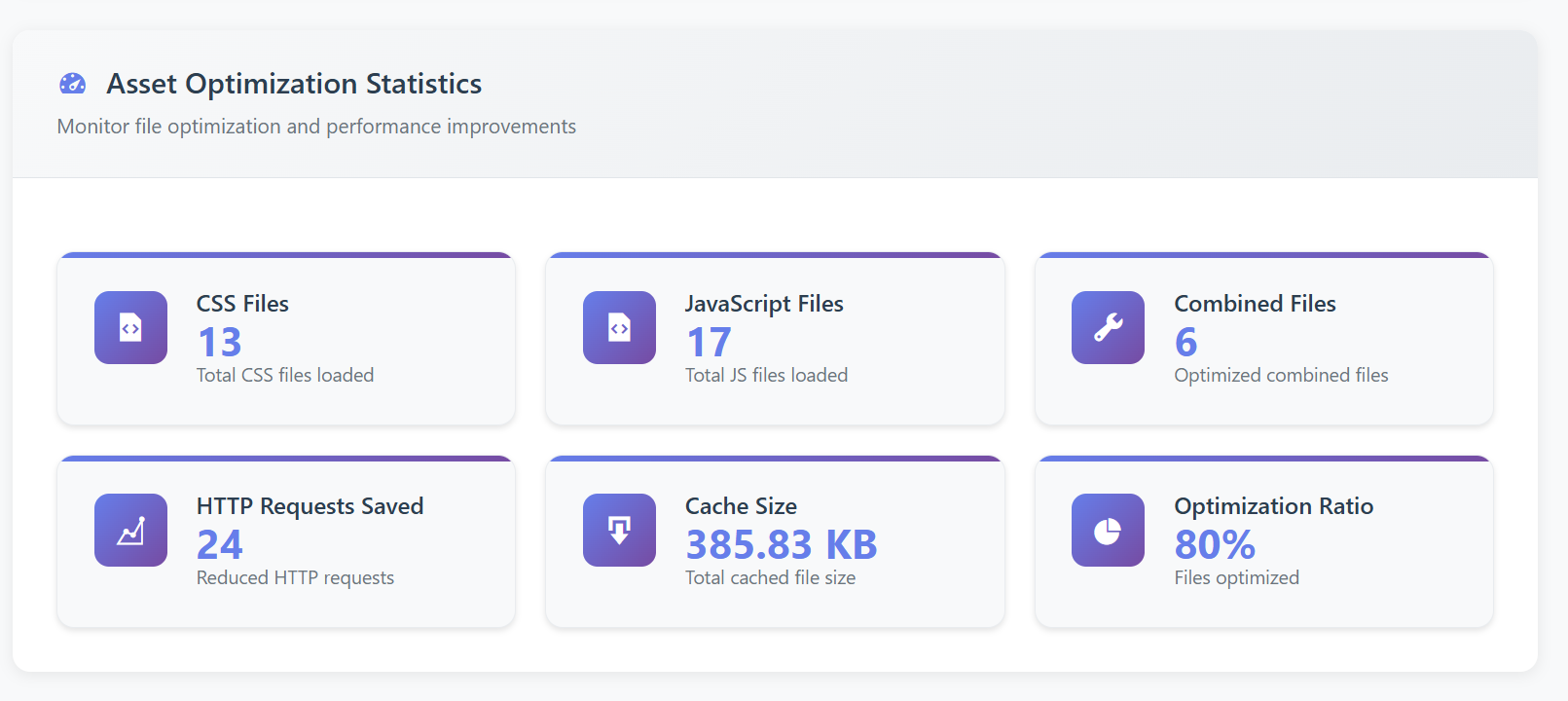1568x701 pixels.
Task: Click the Asset Optimization Statistics heading
Action: tap(294, 84)
